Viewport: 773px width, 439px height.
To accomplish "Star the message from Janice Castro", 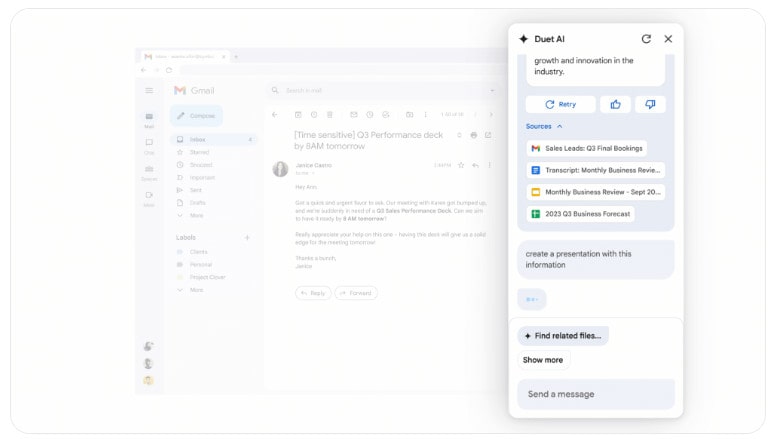I will [x=461, y=165].
